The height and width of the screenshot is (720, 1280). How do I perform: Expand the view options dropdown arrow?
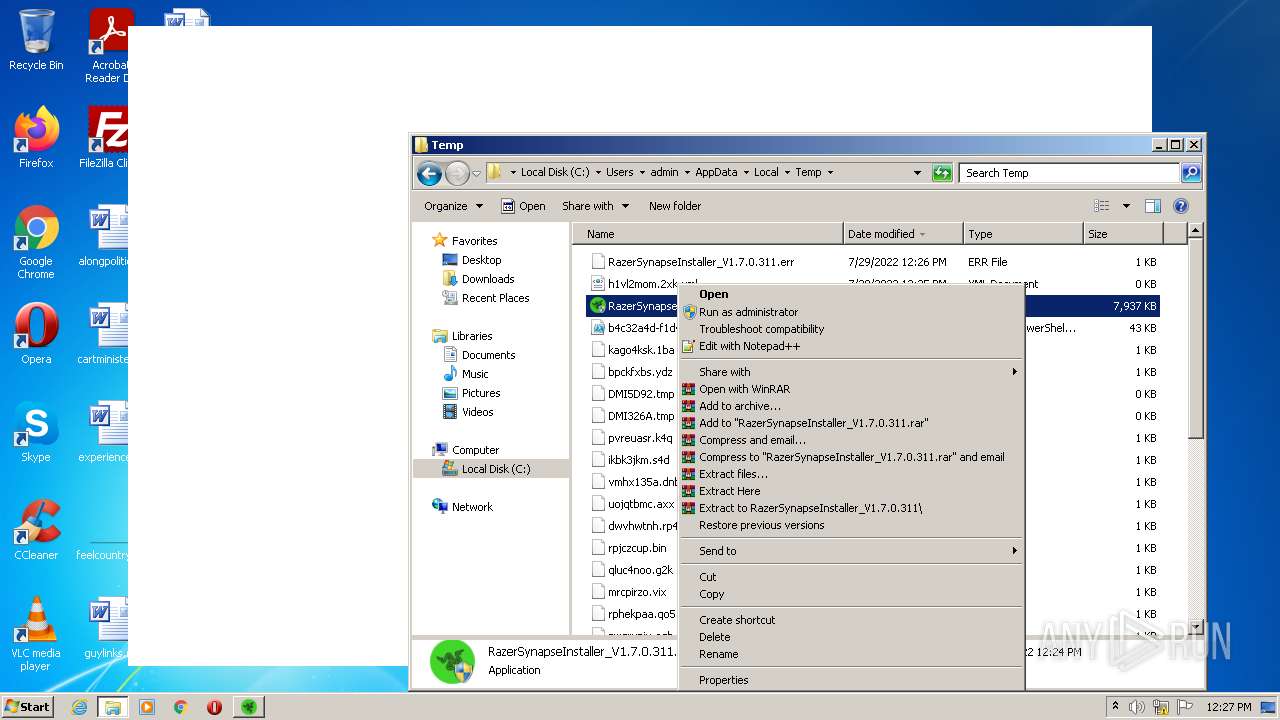coord(1126,206)
